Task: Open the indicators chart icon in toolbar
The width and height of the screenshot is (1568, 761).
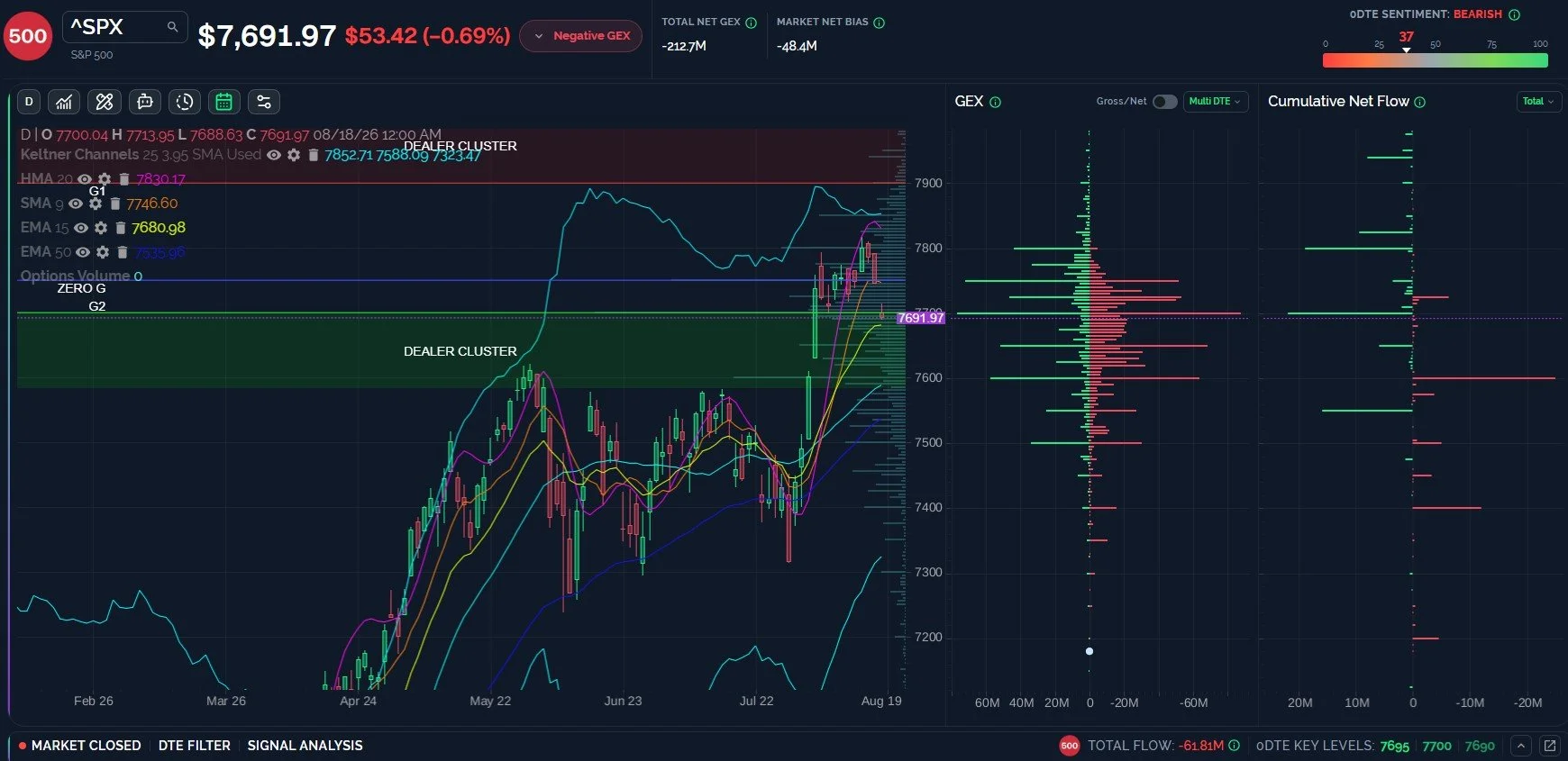Action: 64,102
